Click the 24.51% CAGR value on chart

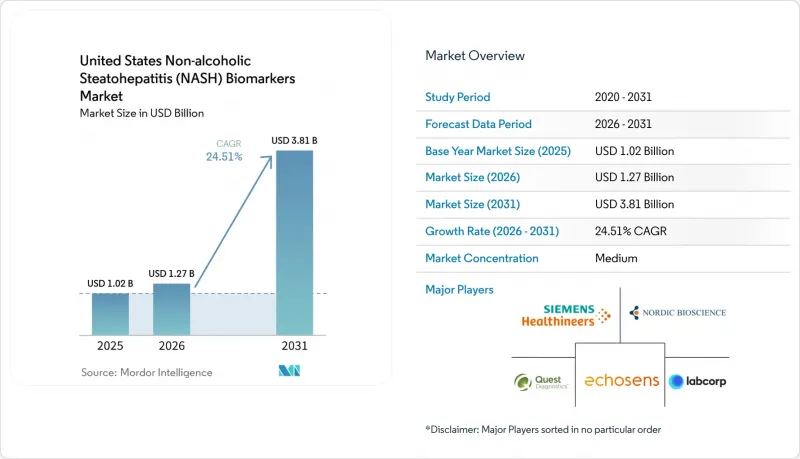(224, 157)
